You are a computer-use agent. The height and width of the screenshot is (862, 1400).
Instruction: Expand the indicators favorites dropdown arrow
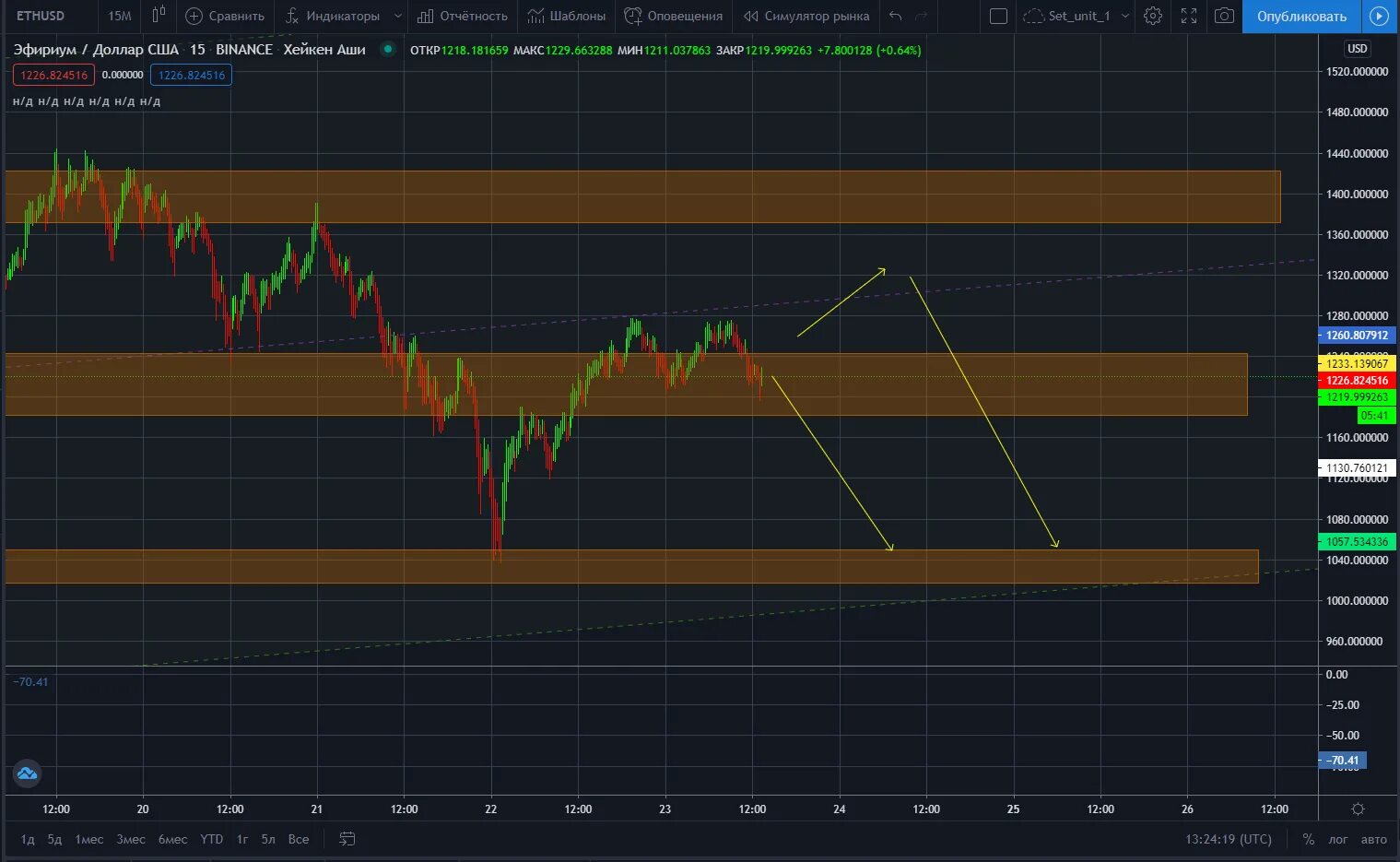point(397,16)
